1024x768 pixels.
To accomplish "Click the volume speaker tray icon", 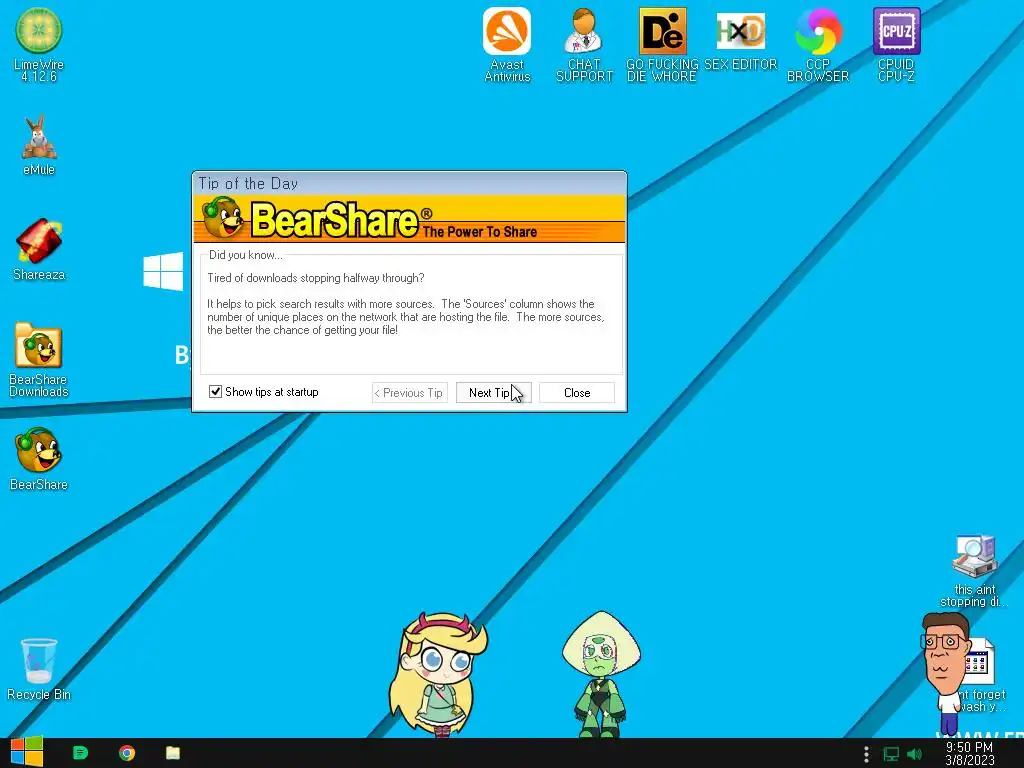I will pyautogui.click(x=914, y=754).
